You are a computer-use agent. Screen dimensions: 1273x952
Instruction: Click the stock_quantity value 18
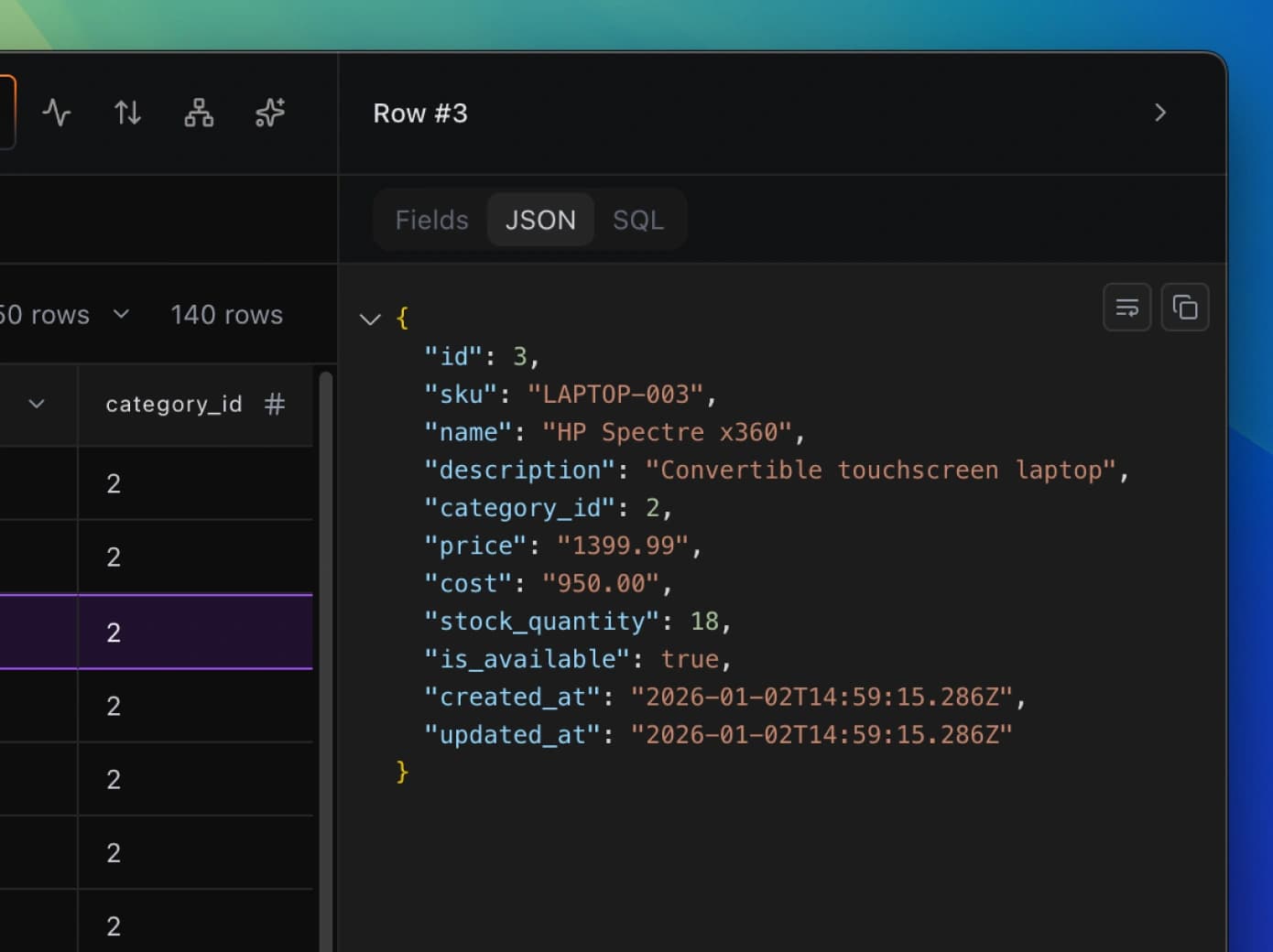[704, 622]
